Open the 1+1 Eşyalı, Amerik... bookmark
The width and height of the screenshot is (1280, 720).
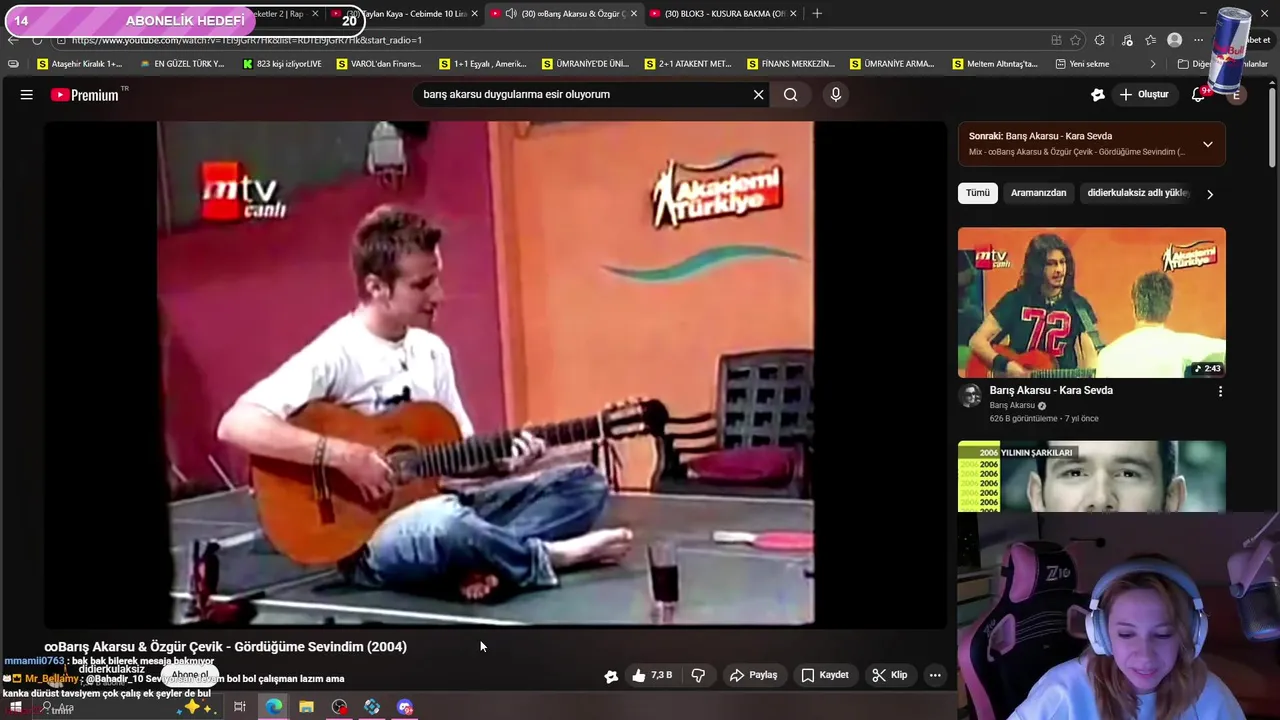[482, 64]
